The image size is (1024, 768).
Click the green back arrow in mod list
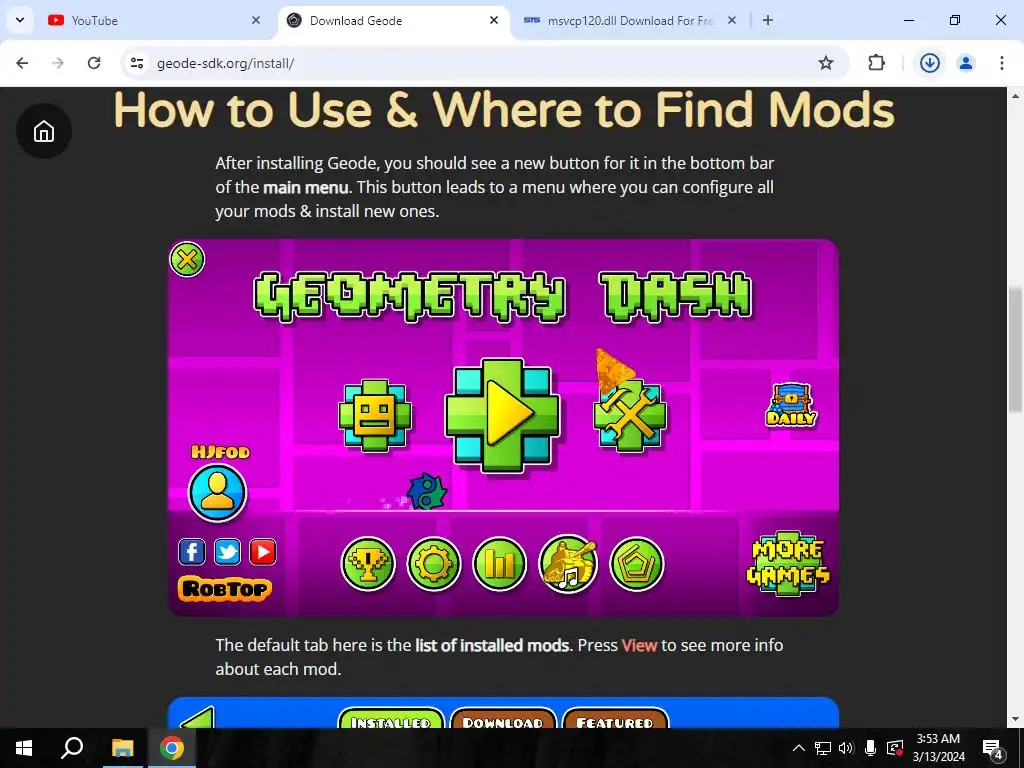pyautogui.click(x=197, y=717)
